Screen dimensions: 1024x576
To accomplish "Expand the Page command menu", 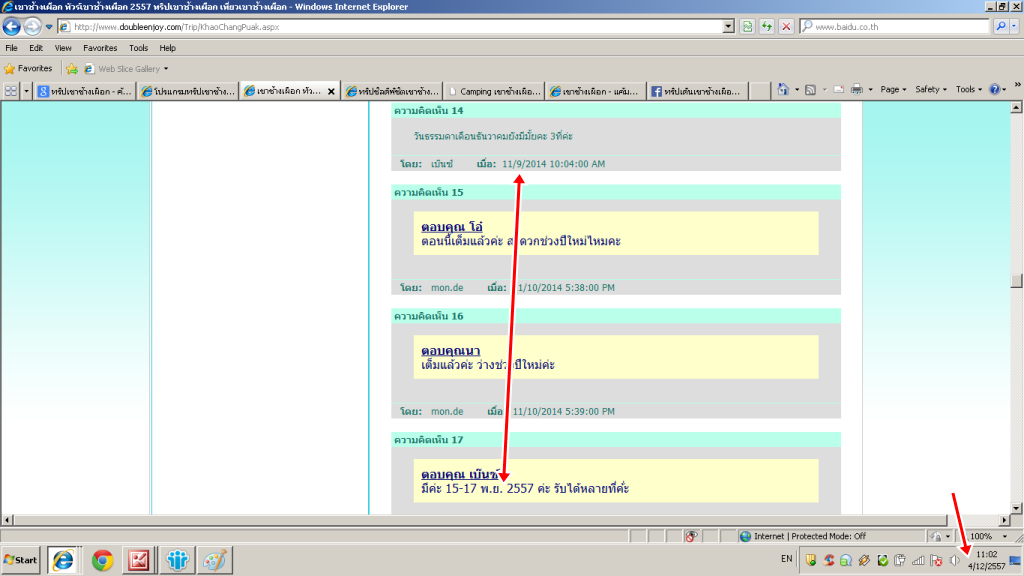I will click(893, 89).
